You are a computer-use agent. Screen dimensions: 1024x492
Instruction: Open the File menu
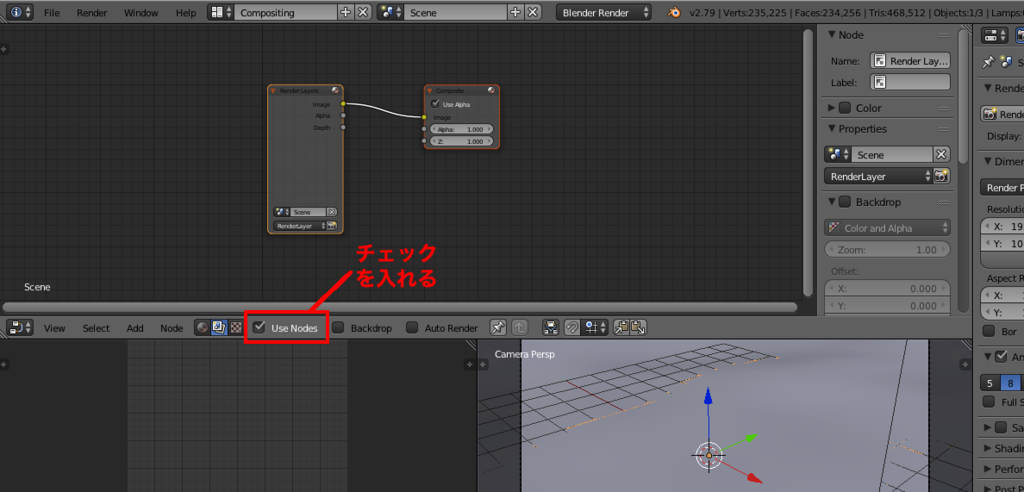pyautogui.click(x=52, y=12)
